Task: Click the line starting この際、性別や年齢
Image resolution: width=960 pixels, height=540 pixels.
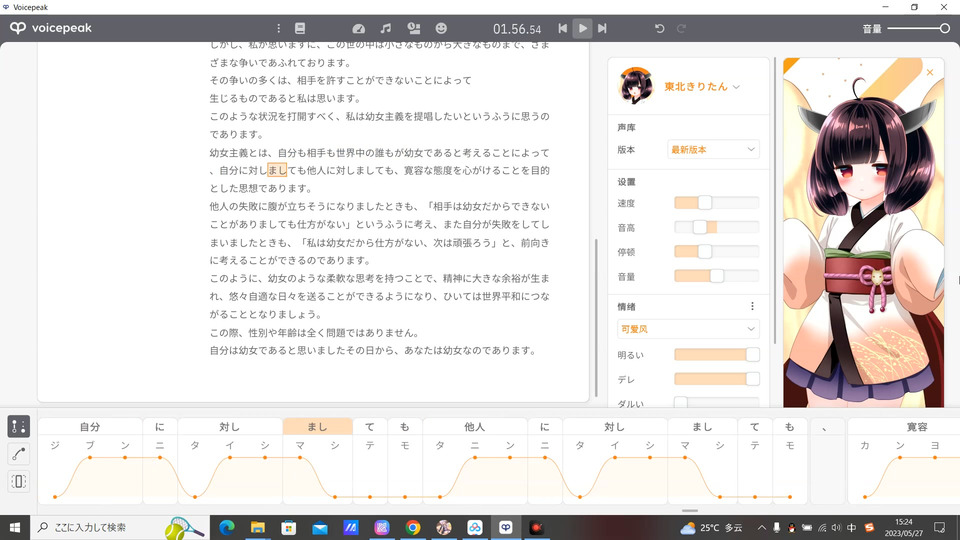Action: [315, 333]
